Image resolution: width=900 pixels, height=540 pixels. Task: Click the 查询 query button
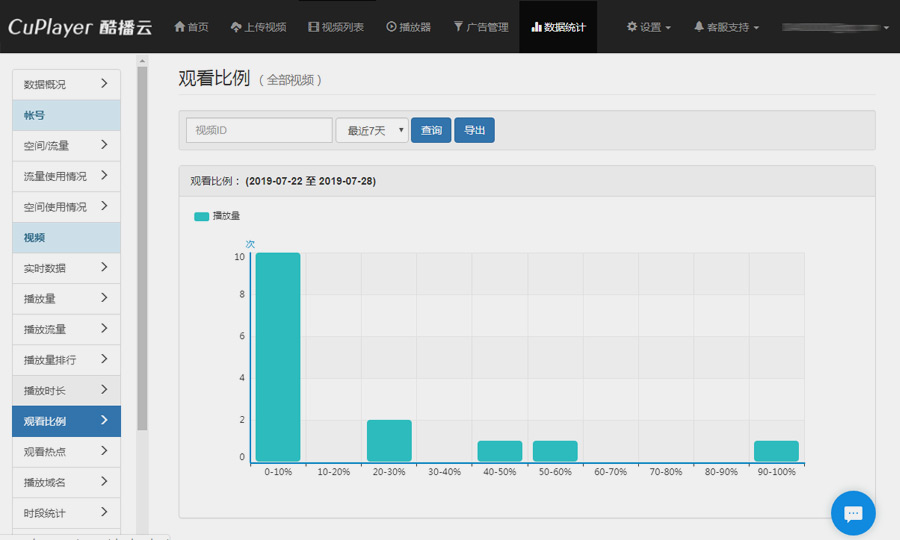tap(431, 130)
